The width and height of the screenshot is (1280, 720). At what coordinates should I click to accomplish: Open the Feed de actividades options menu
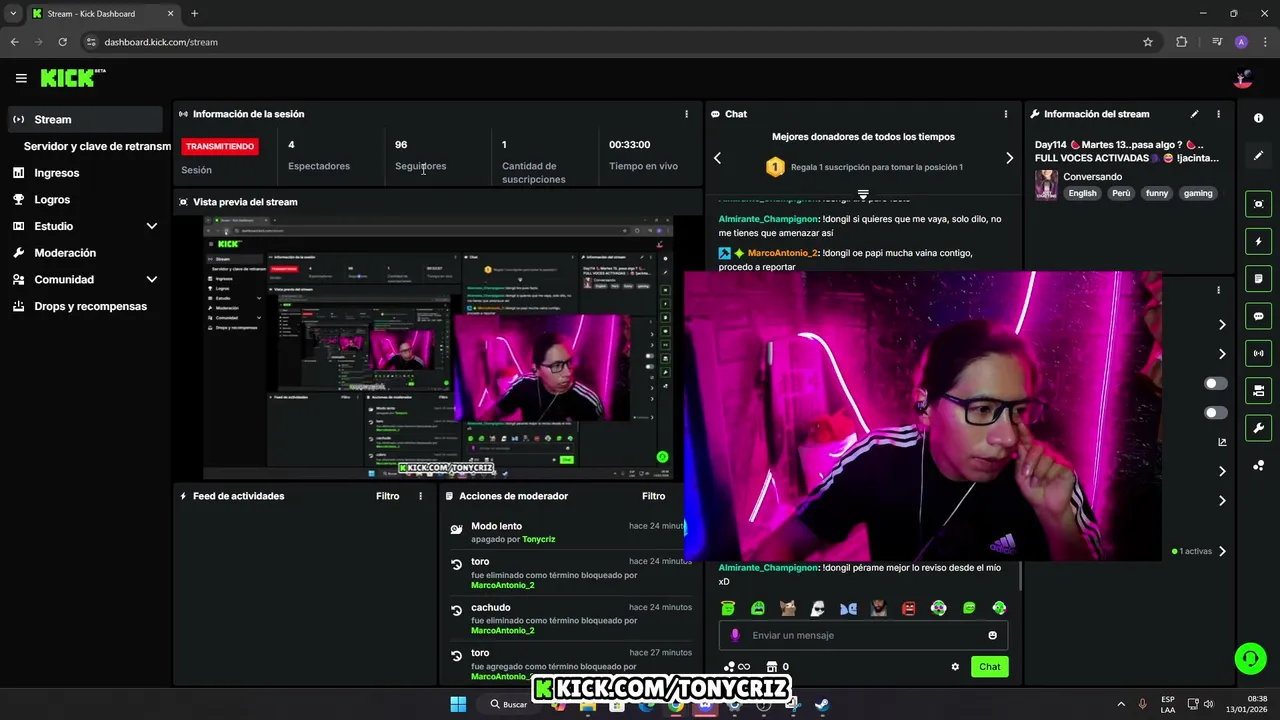point(420,496)
